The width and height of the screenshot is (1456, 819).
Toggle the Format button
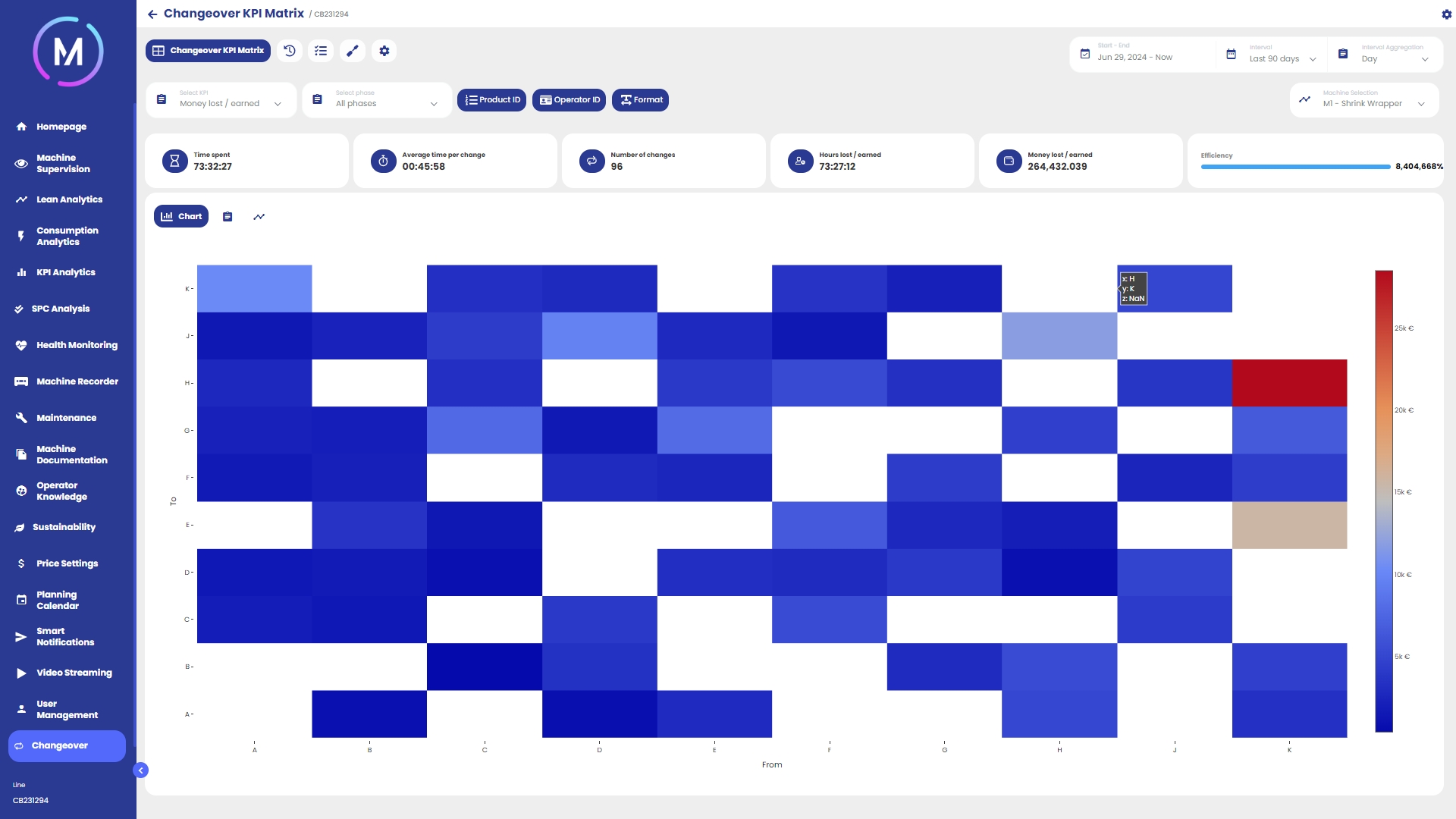coord(641,100)
